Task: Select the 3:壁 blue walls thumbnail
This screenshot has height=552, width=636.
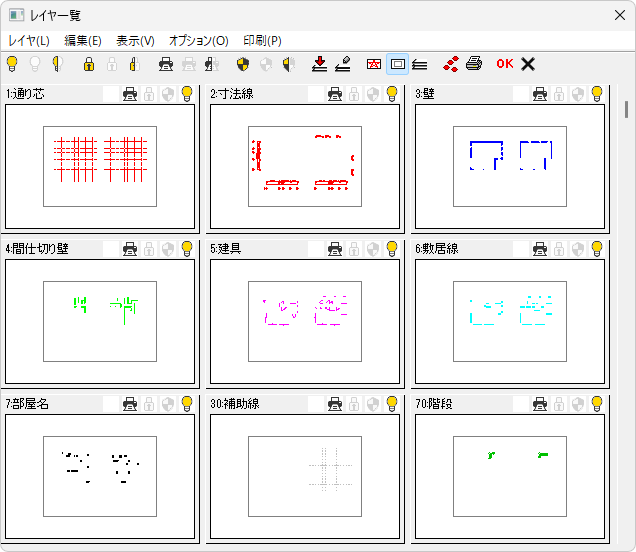Action: point(510,167)
